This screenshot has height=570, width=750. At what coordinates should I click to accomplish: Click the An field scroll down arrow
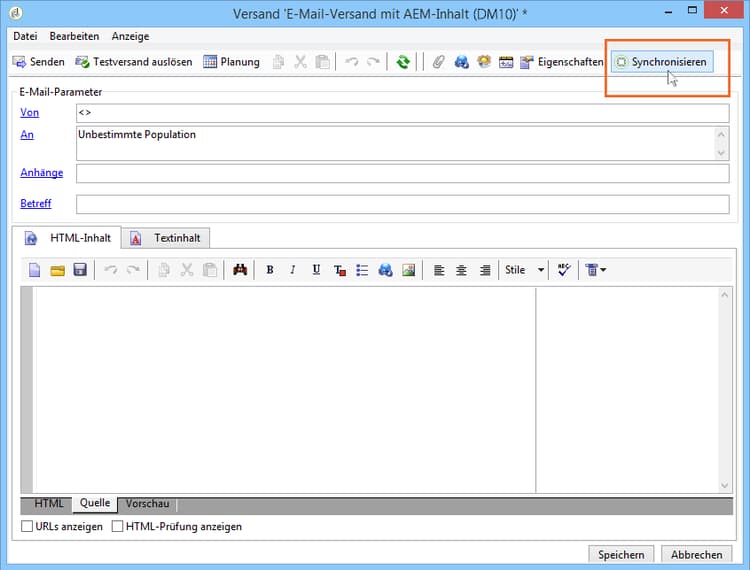[x=721, y=153]
